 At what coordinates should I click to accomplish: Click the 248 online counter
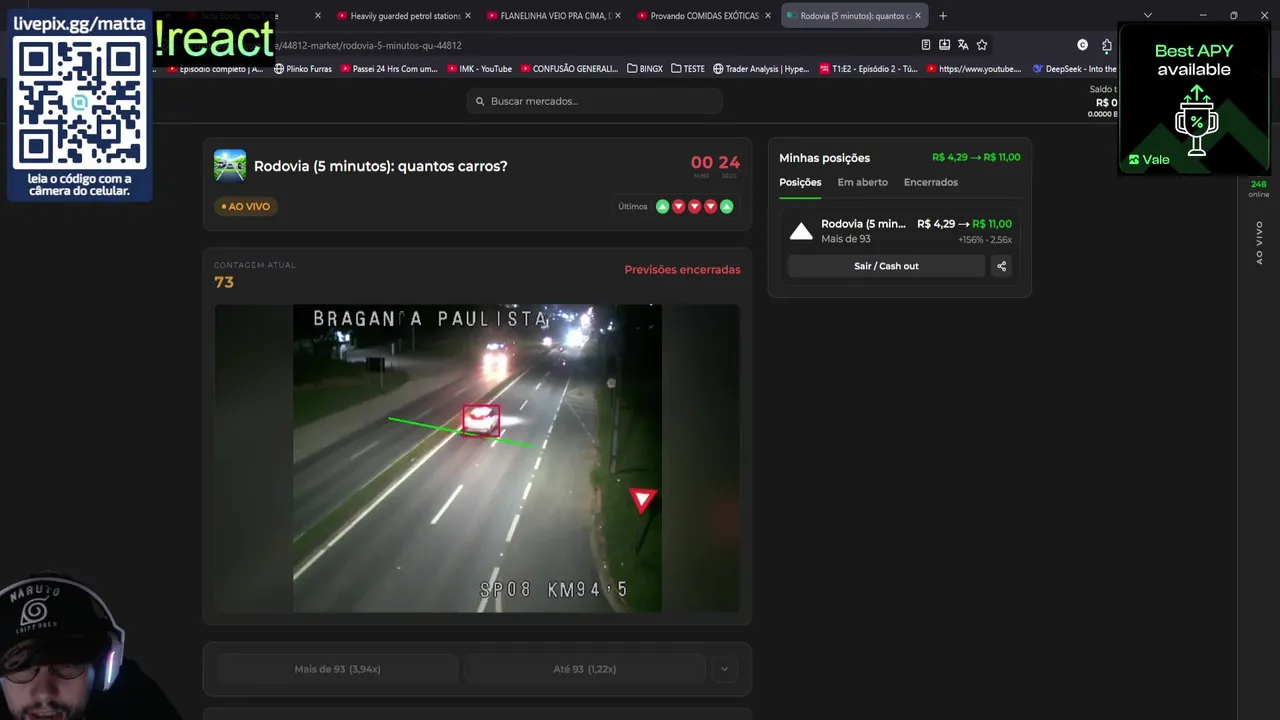[1258, 189]
